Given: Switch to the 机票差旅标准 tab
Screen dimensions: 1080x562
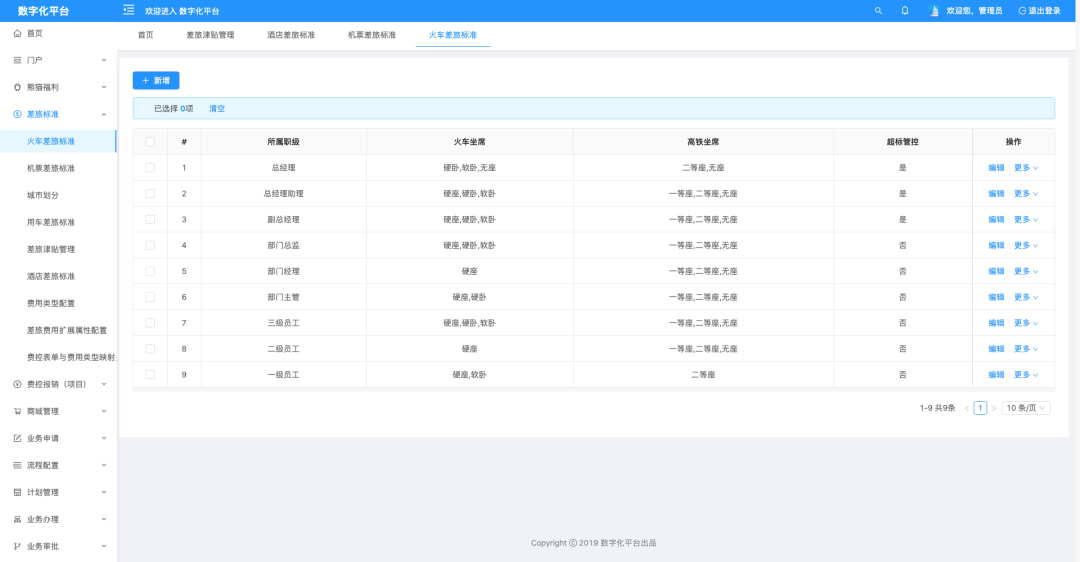Looking at the screenshot, I should (x=372, y=35).
